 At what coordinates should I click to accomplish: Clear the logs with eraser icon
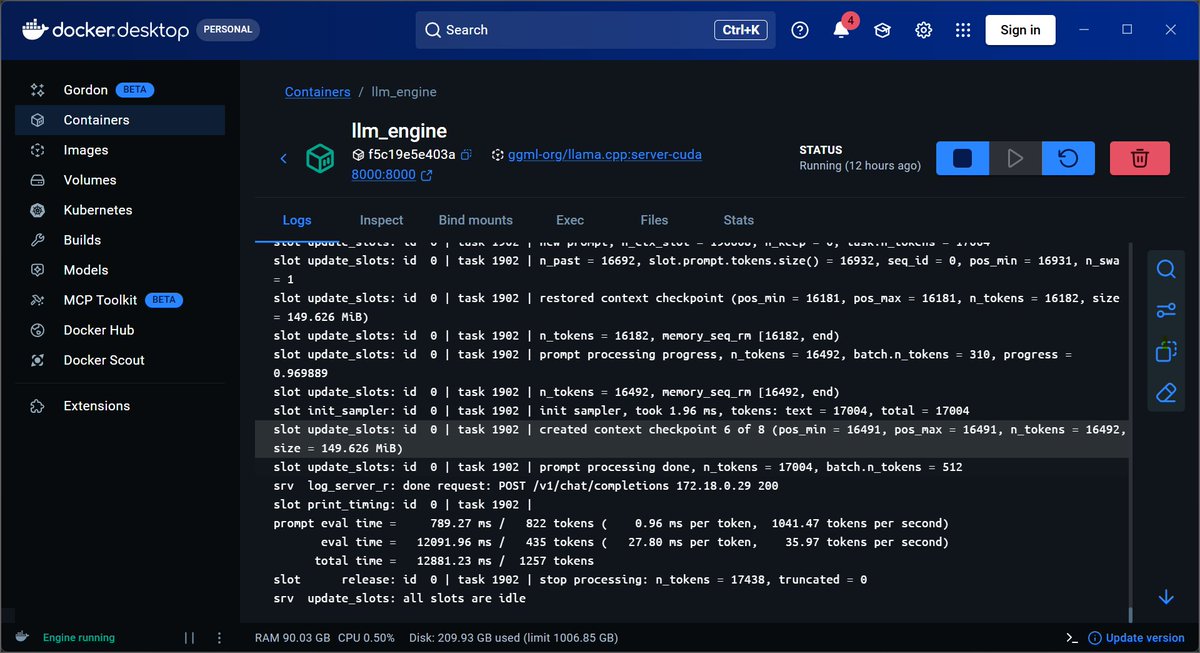tap(1166, 394)
